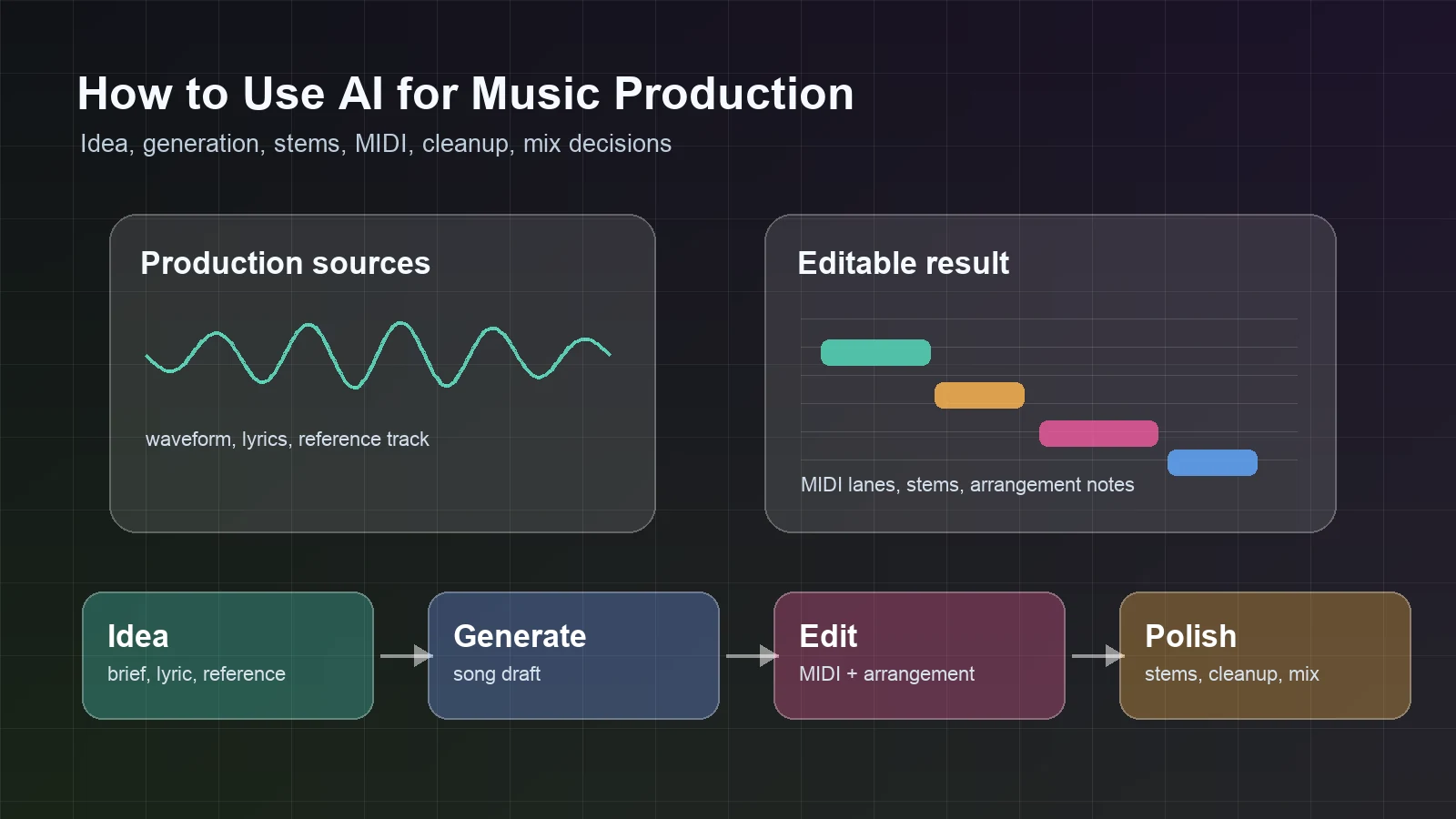Click the text "song draft"
The width and height of the screenshot is (1456, 819).
(x=497, y=674)
